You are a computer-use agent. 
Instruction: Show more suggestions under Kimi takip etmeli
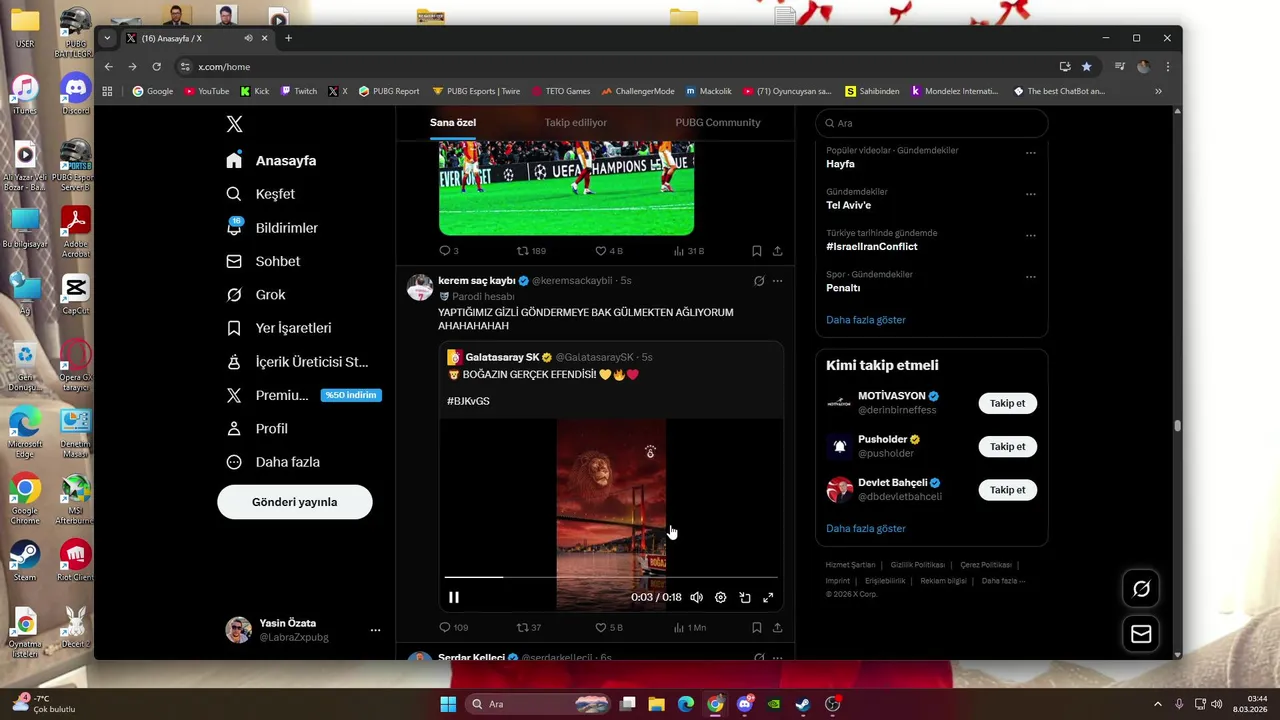(x=865, y=528)
